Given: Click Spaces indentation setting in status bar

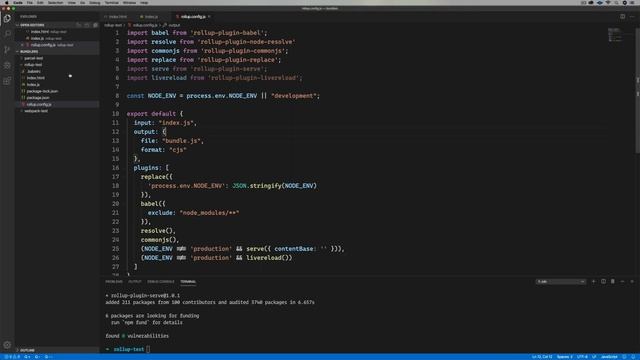Looking at the screenshot, I should point(565,357).
